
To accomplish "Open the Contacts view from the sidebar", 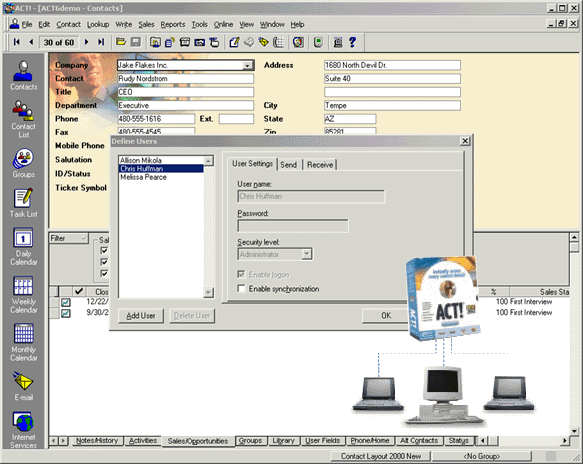I will (23, 75).
